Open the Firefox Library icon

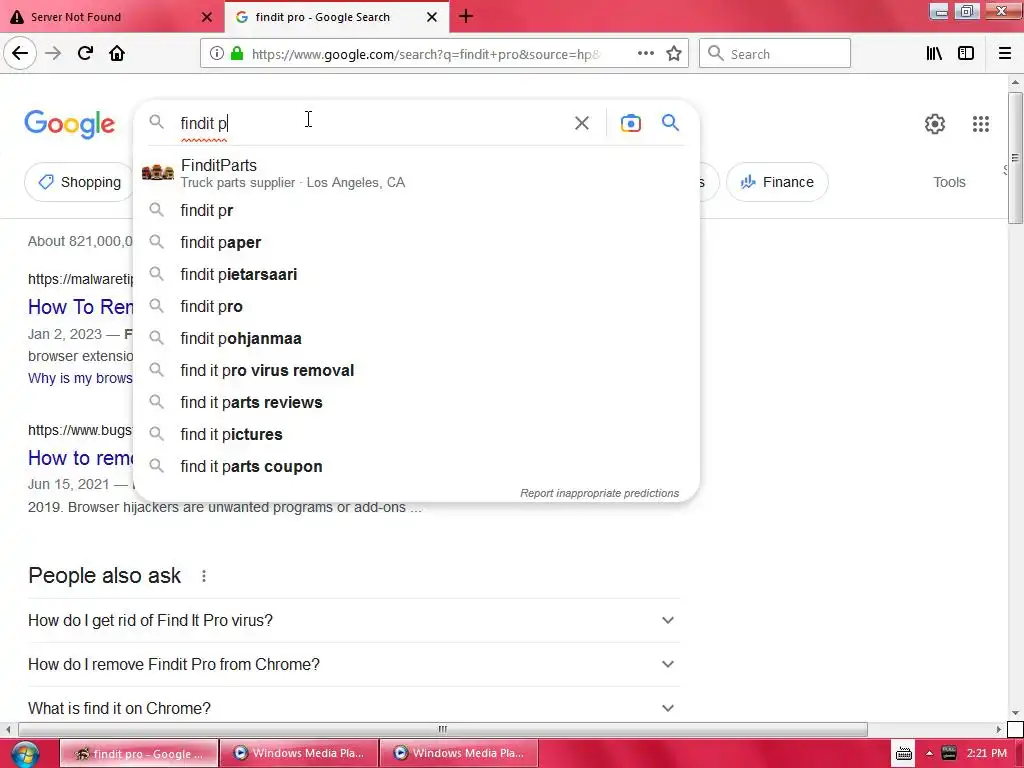934,54
